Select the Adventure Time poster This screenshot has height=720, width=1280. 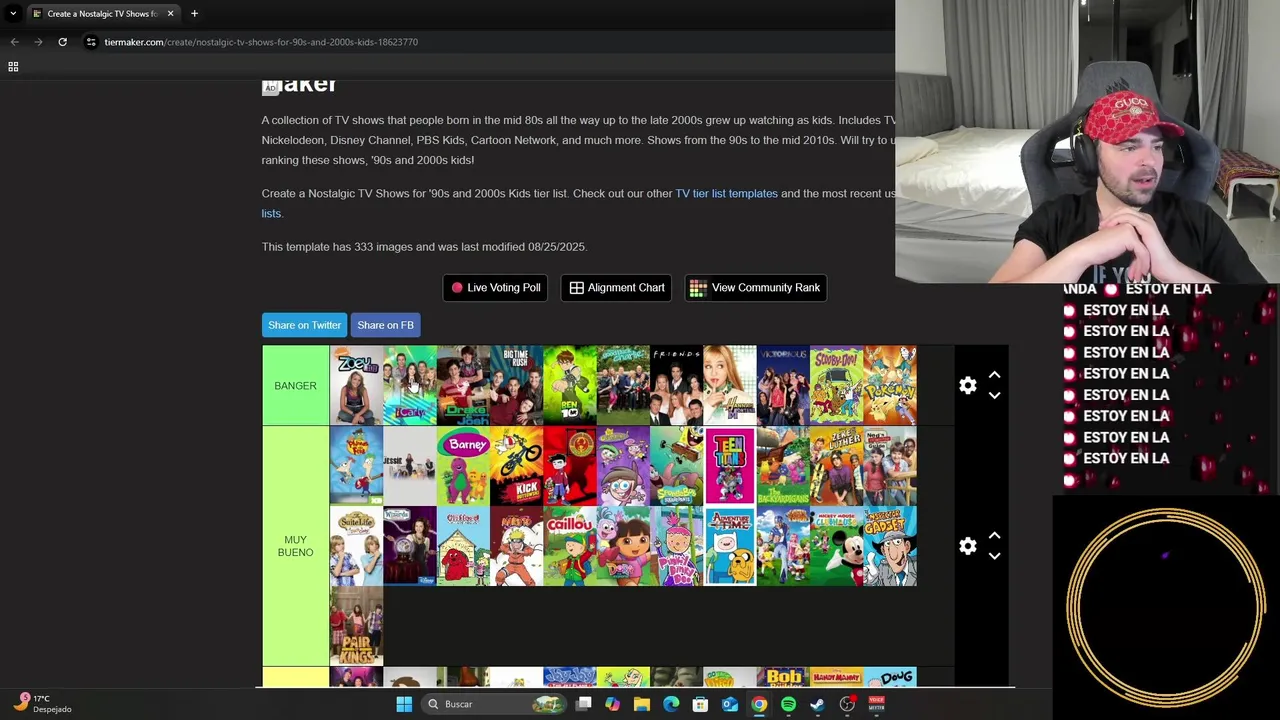(x=730, y=546)
